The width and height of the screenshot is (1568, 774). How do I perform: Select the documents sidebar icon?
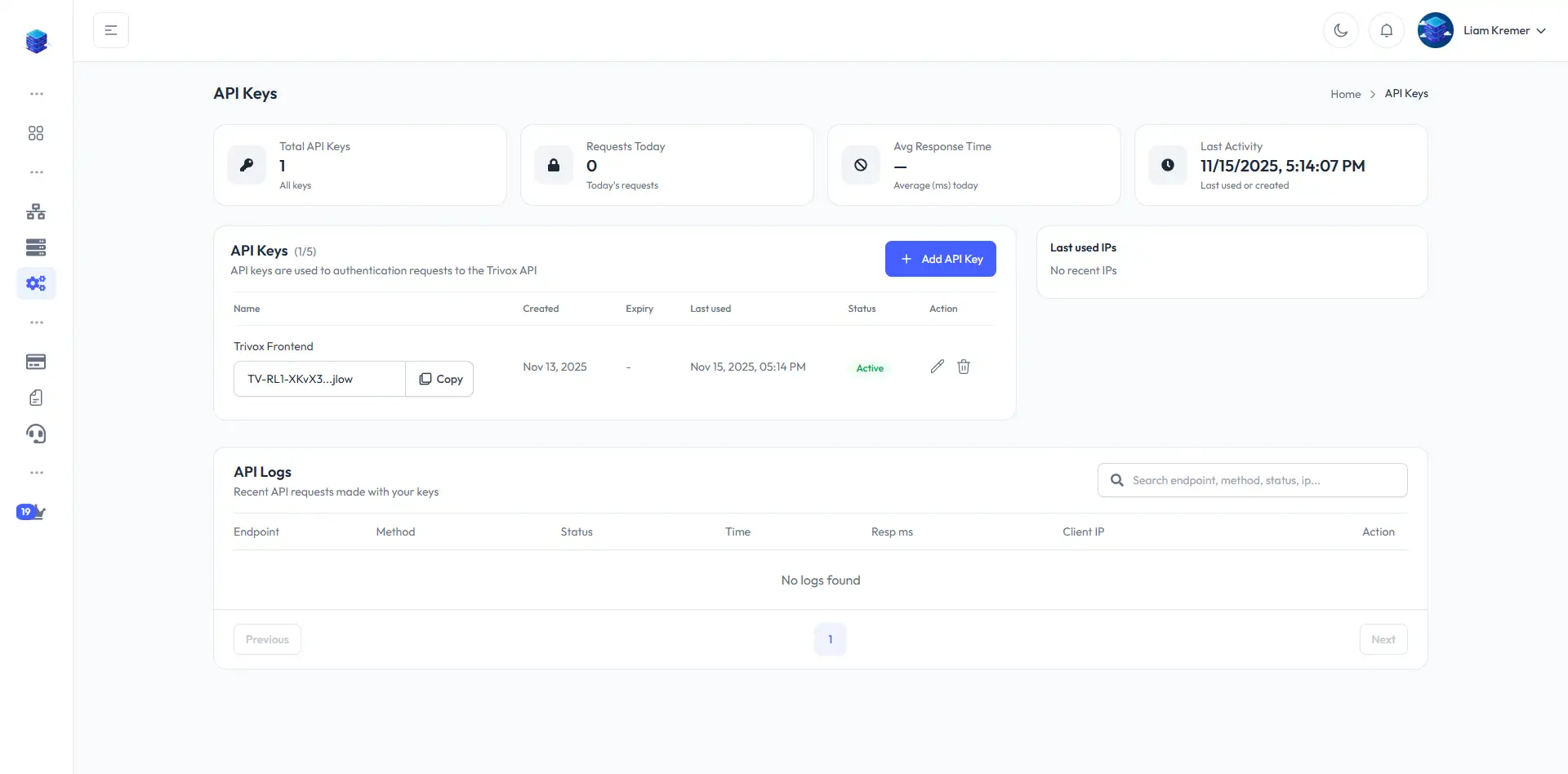tap(36, 398)
